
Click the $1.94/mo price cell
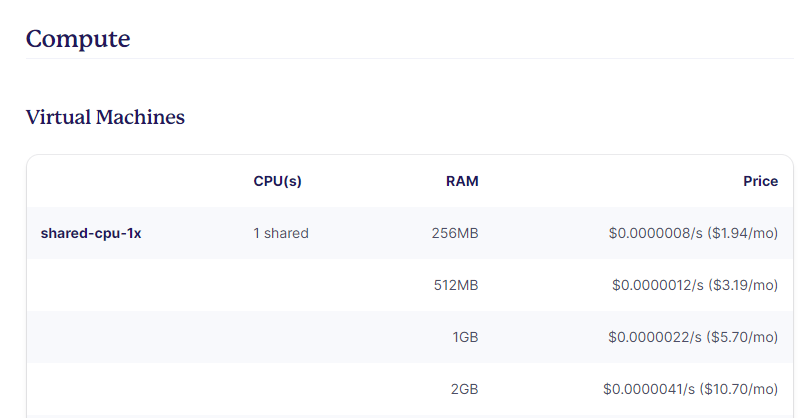point(693,233)
